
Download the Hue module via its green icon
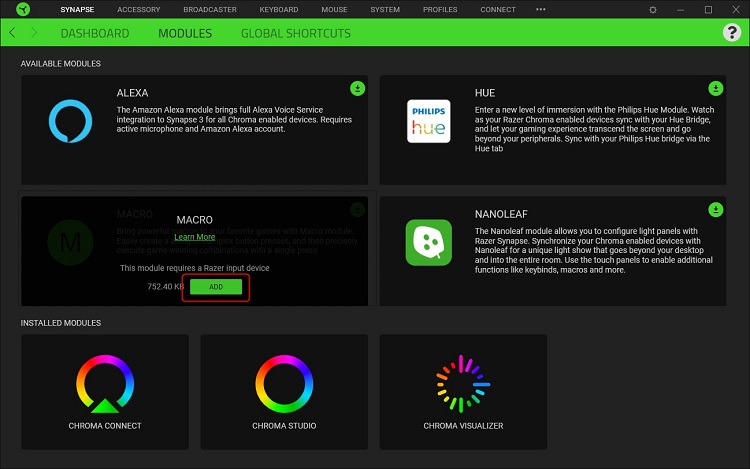(716, 88)
